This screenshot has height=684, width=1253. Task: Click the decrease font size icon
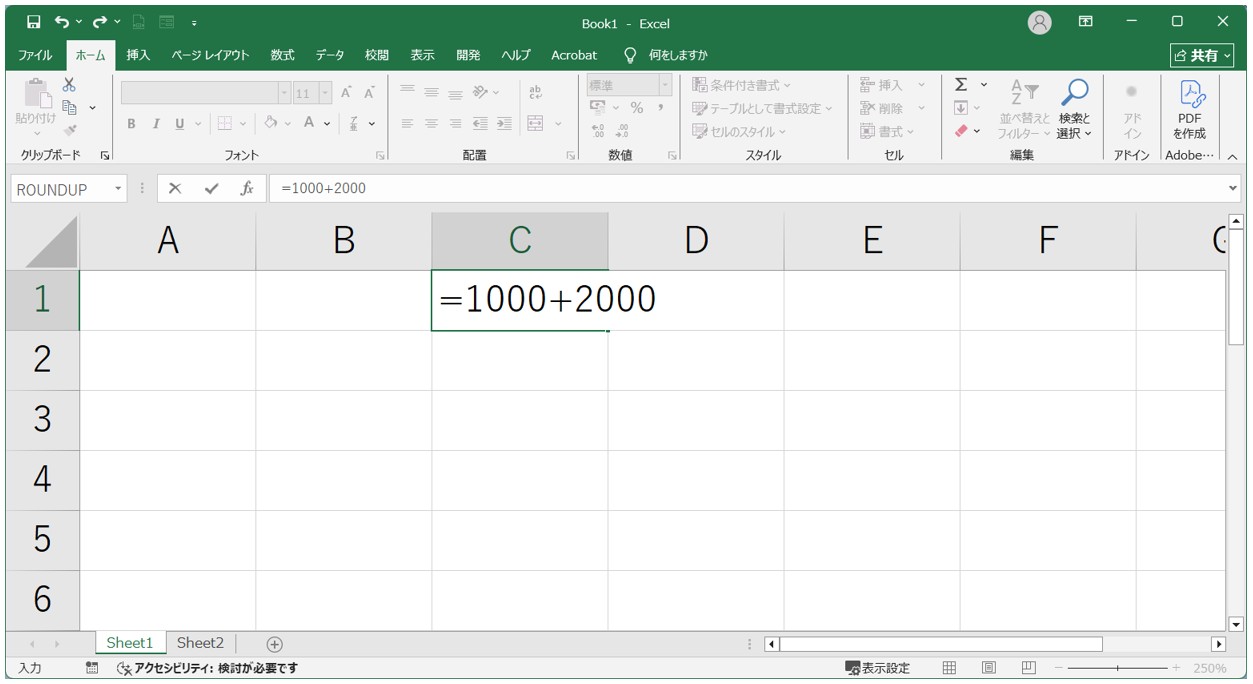tap(369, 93)
